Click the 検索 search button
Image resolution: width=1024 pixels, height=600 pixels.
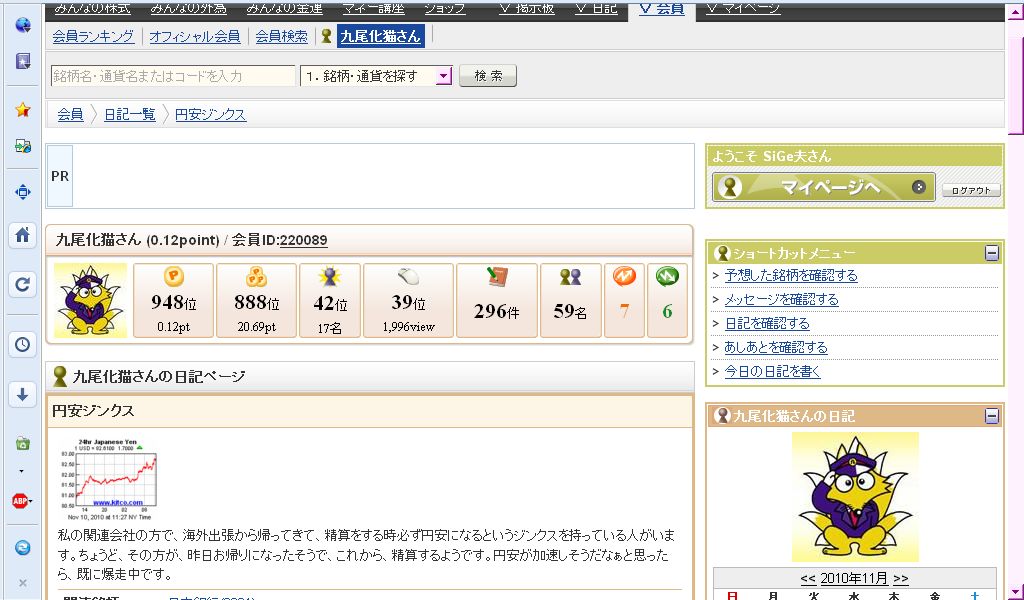pyautogui.click(x=488, y=76)
